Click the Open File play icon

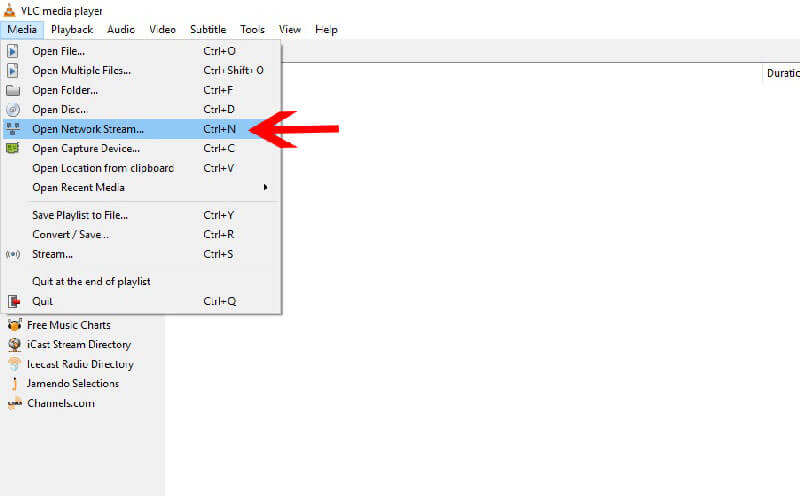pyautogui.click(x=13, y=51)
